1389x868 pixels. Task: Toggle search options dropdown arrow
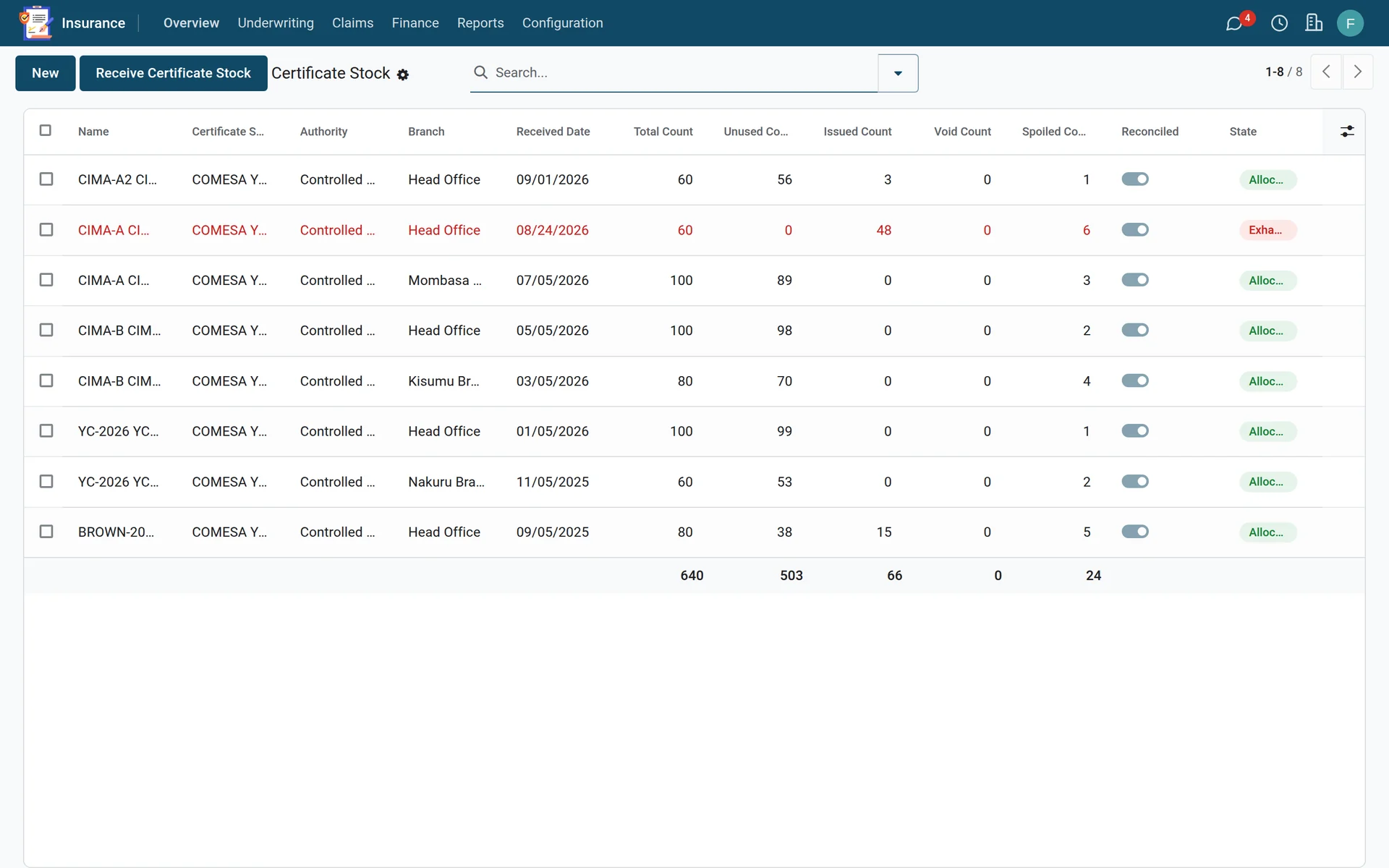coord(898,73)
